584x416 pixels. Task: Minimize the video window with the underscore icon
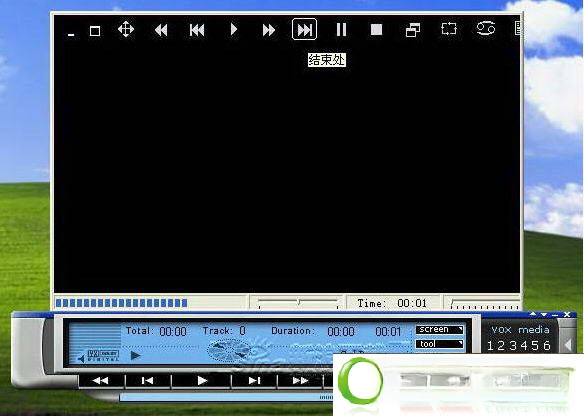71,35
